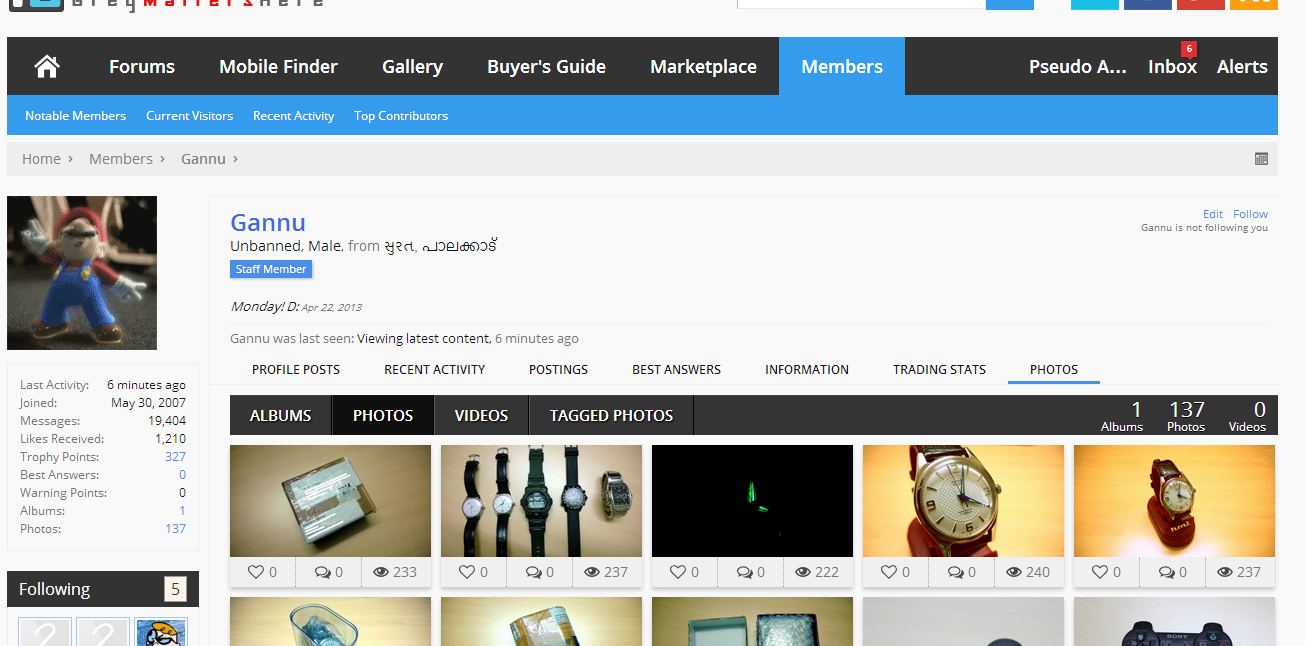Image resolution: width=1305 pixels, height=646 pixels.
Task: Click the Staff Member badge
Action: pyautogui.click(x=271, y=269)
